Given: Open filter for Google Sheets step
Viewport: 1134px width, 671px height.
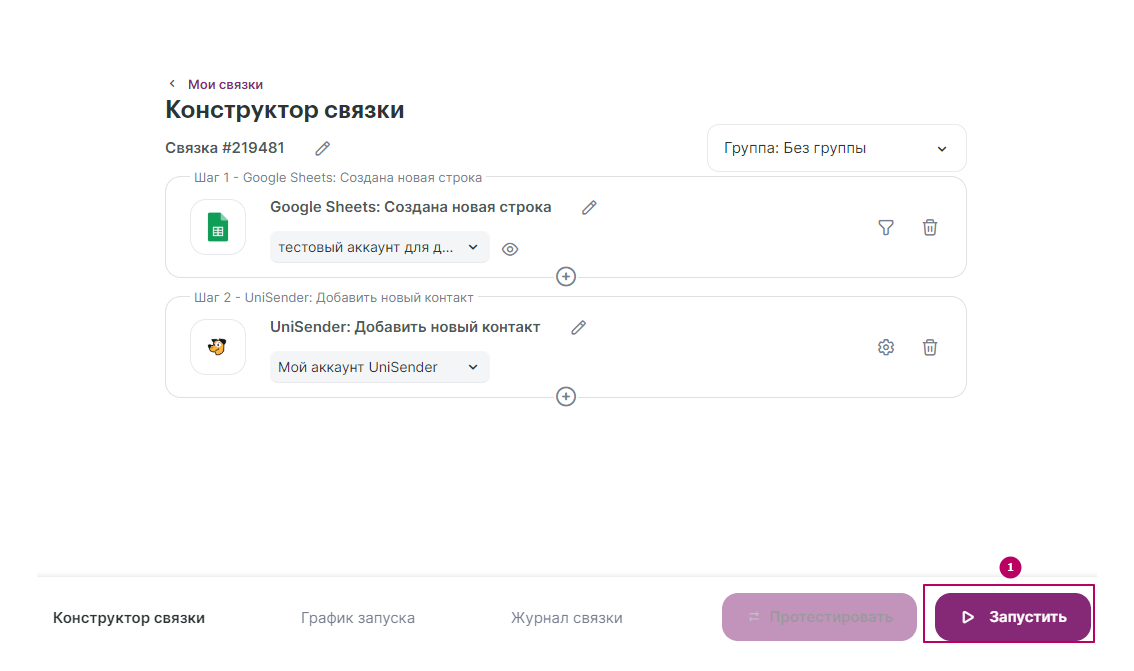Looking at the screenshot, I should 886,228.
